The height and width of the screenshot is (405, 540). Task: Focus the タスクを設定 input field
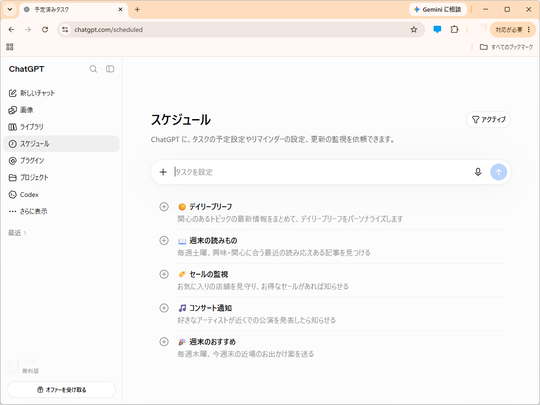tap(322, 172)
